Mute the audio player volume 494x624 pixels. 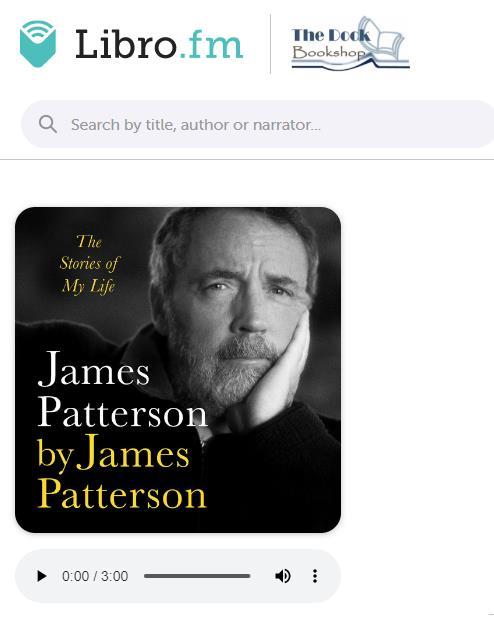(283, 576)
